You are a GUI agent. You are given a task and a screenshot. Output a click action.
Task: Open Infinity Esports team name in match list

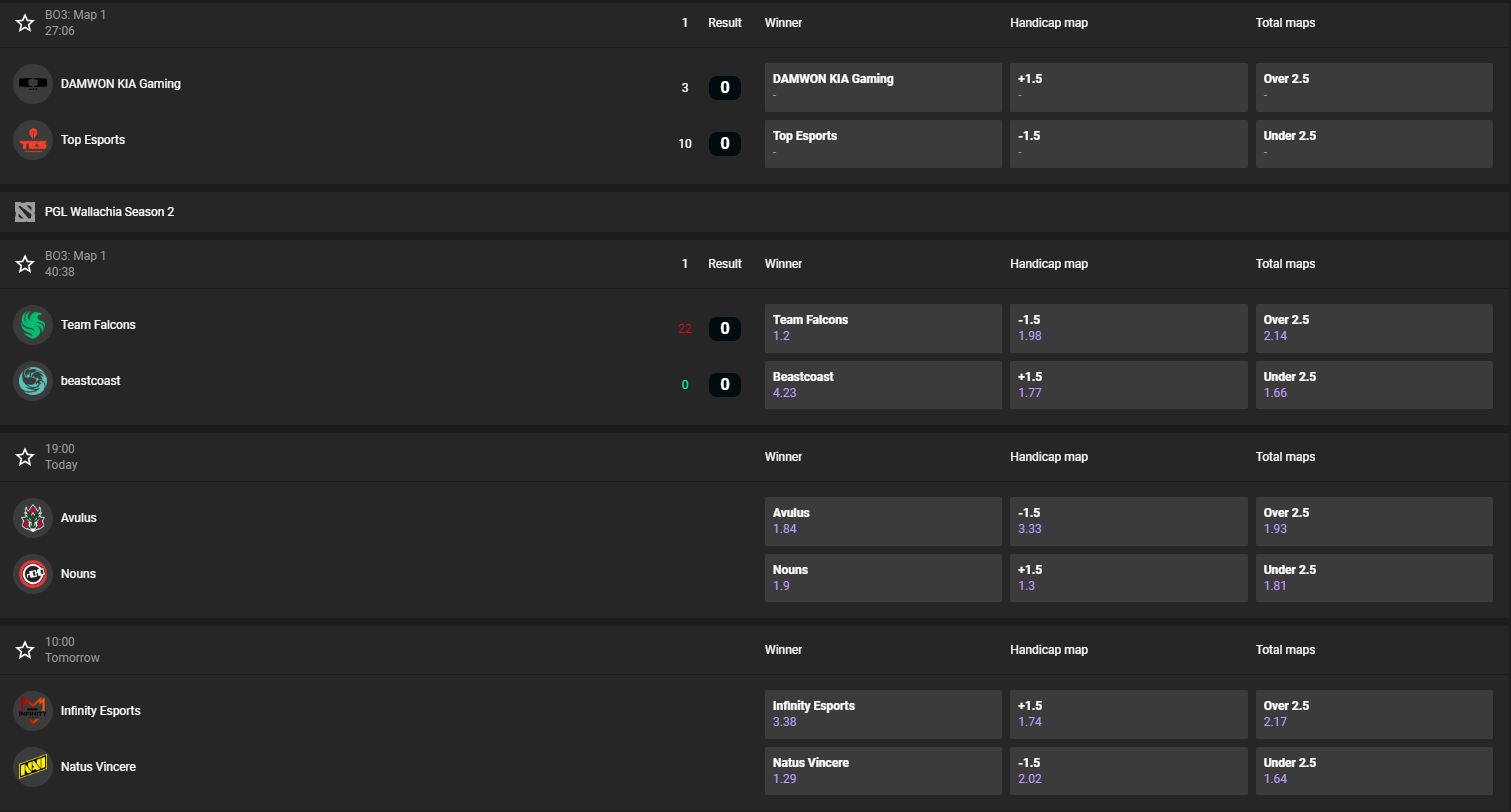click(100, 711)
